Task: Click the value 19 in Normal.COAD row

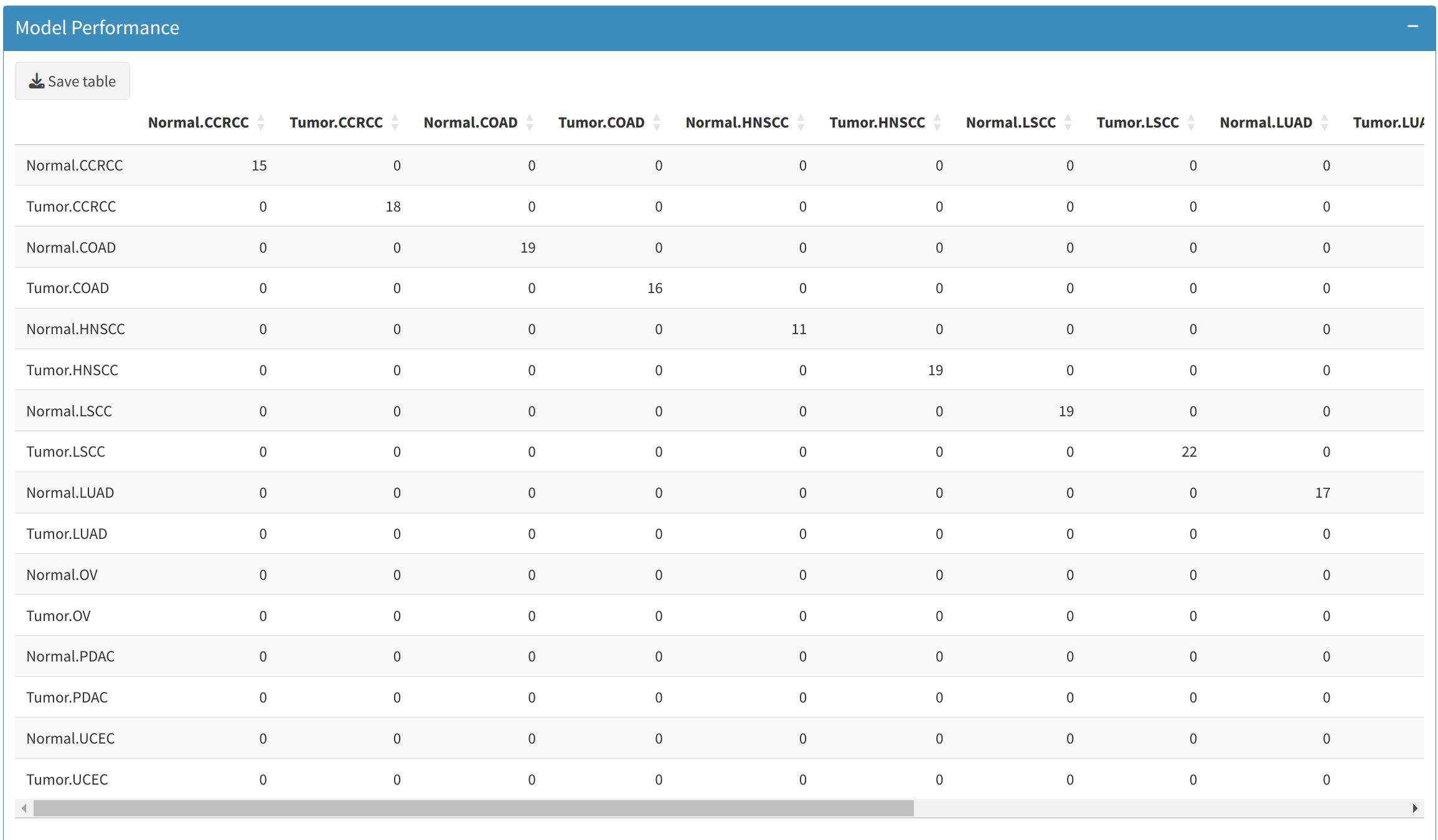Action: pyautogui.click(x=528, y=248)
